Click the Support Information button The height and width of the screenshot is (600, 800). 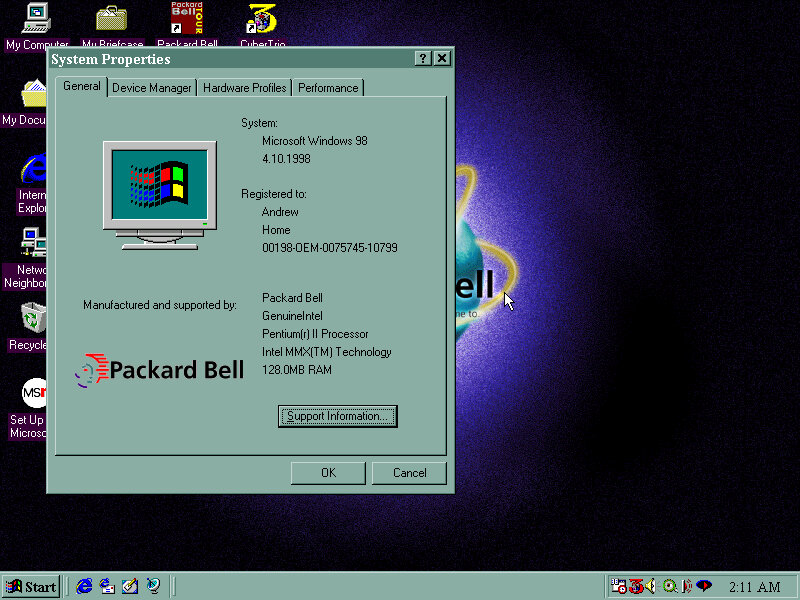[x=337, y=416]
